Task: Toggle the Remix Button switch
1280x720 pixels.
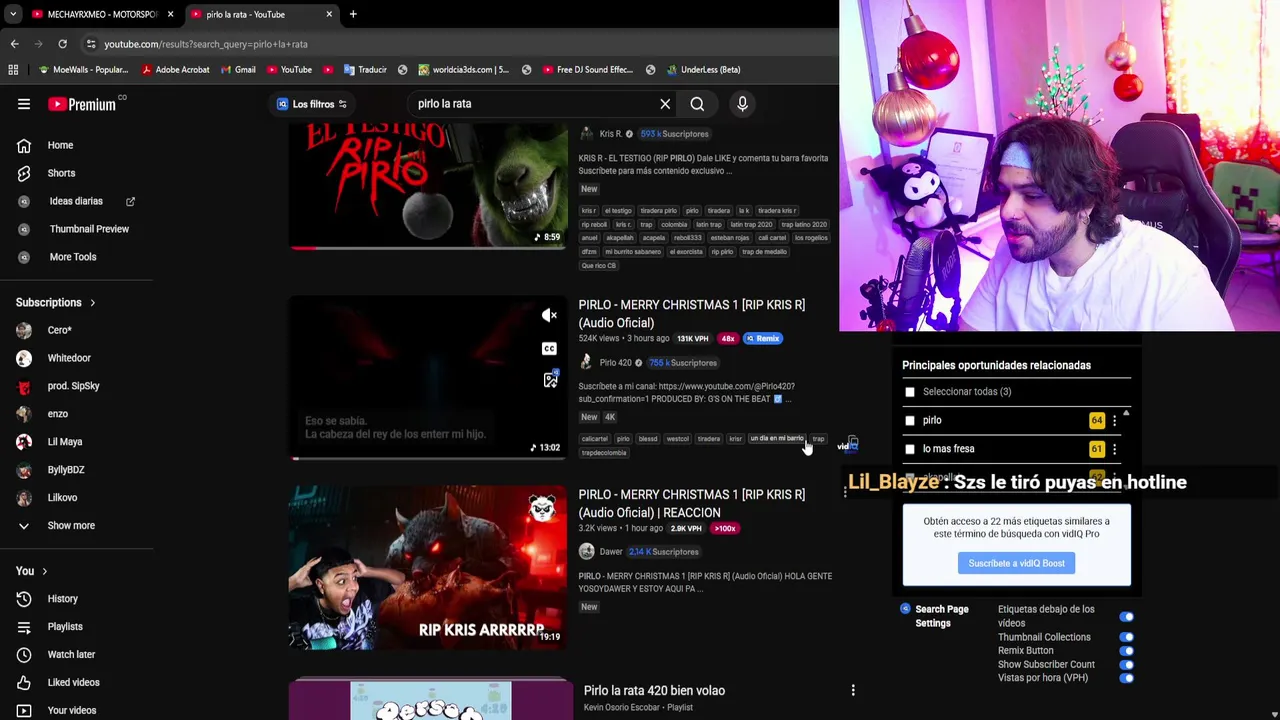Action: coord(1127,651)
